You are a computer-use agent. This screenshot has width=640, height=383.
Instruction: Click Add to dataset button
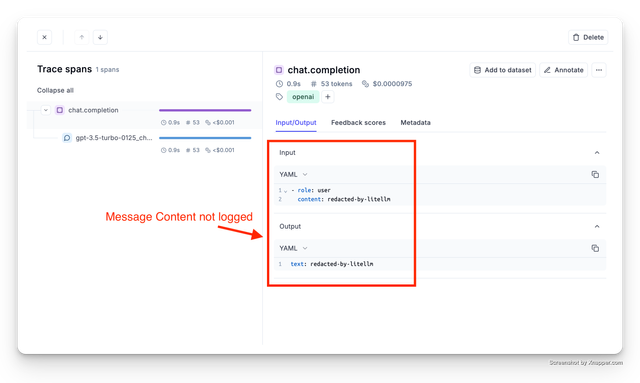[x=502, y=70]
